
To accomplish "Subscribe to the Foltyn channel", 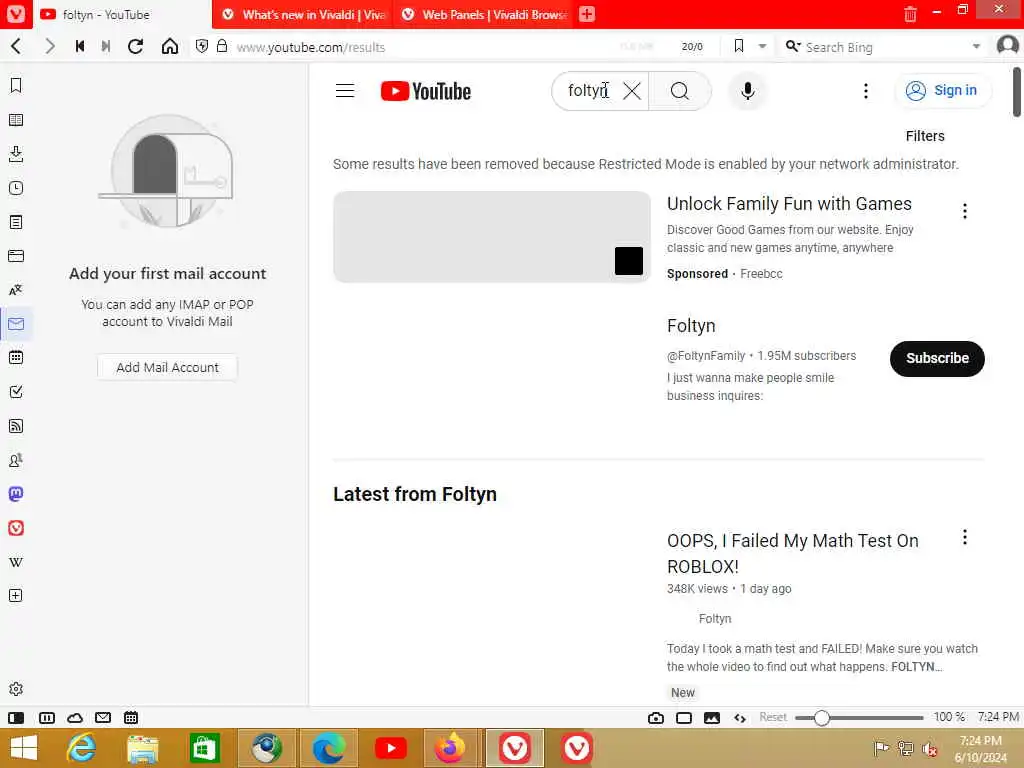I will [x=937, y=358].
